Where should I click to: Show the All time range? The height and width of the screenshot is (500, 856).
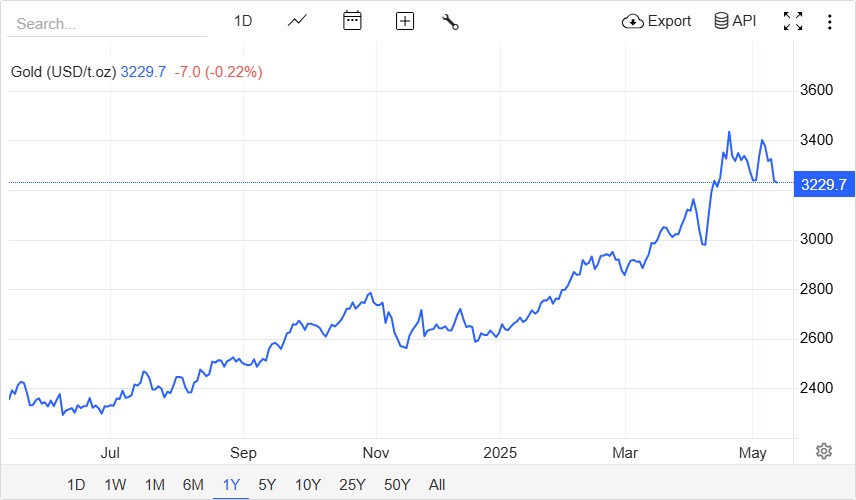437,485
